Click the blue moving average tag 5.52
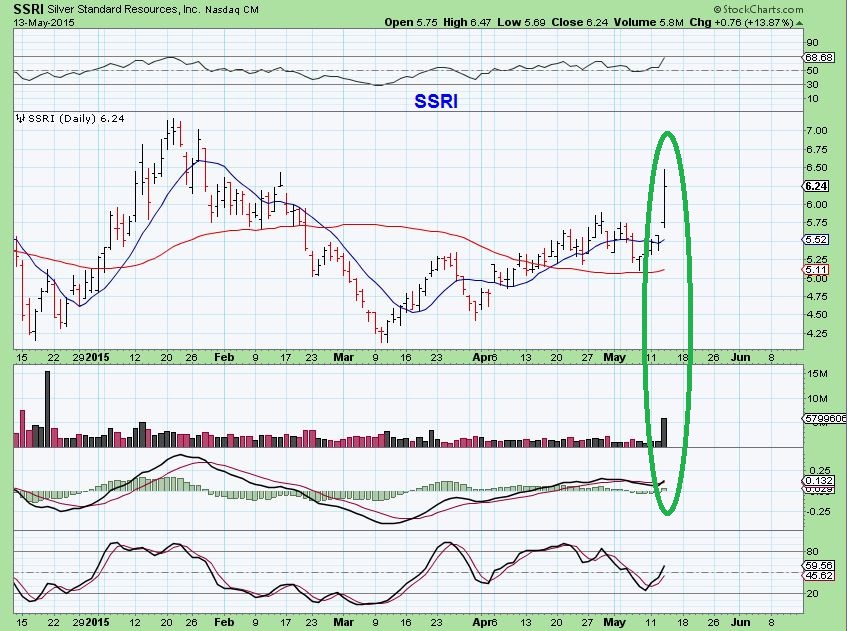The image size is (847, 631). 816,239
